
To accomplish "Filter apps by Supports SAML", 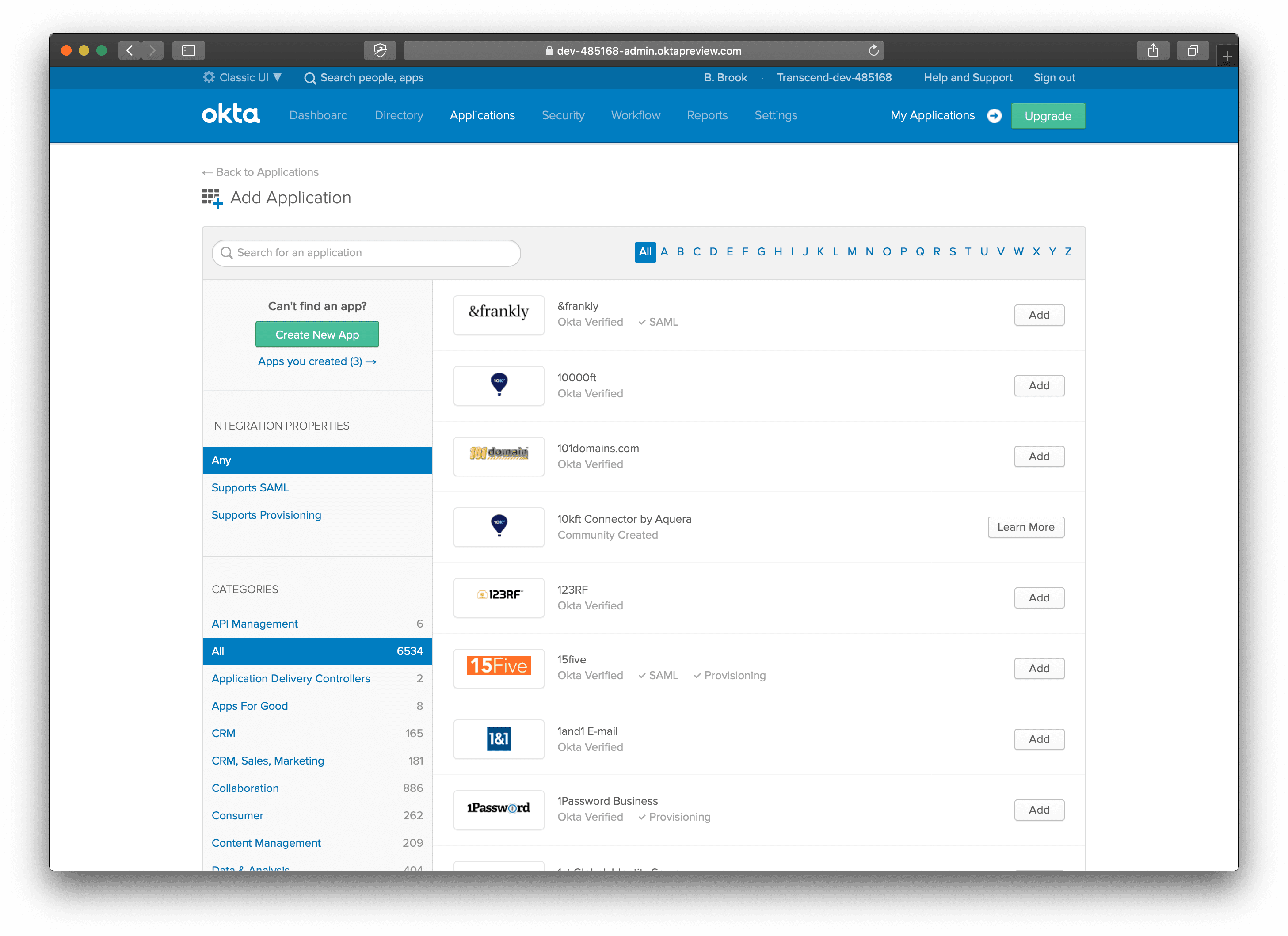I will tap(250, 487).
